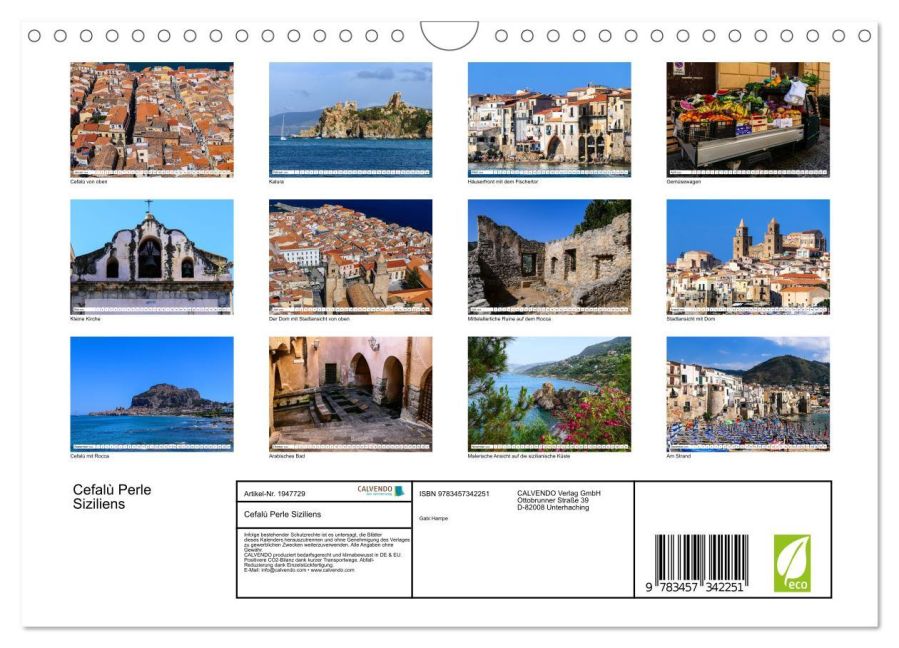
Task: Select the Gemüsewagen vegetable cart photo
Action: (748, 119)
